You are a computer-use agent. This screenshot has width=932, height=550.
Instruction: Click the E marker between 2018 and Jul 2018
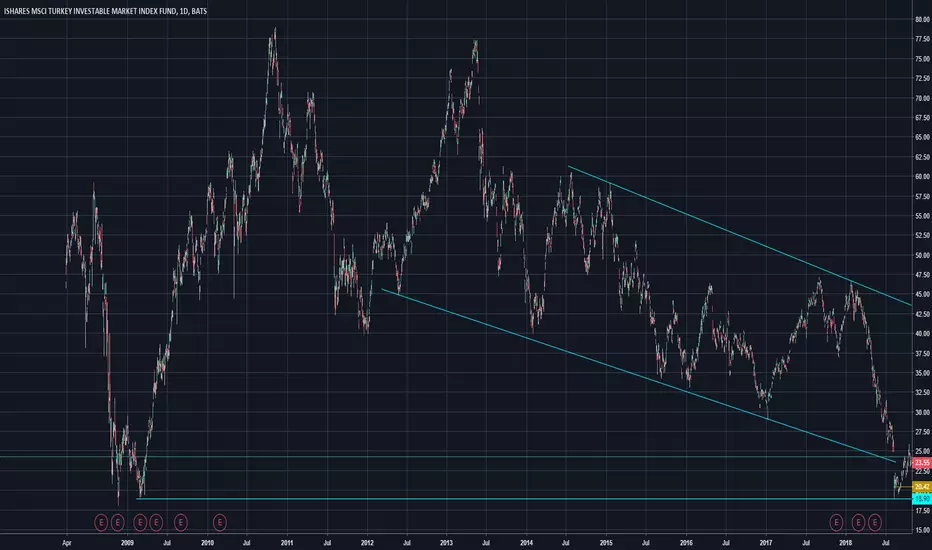pyautogui.click(x=858, y=523)
